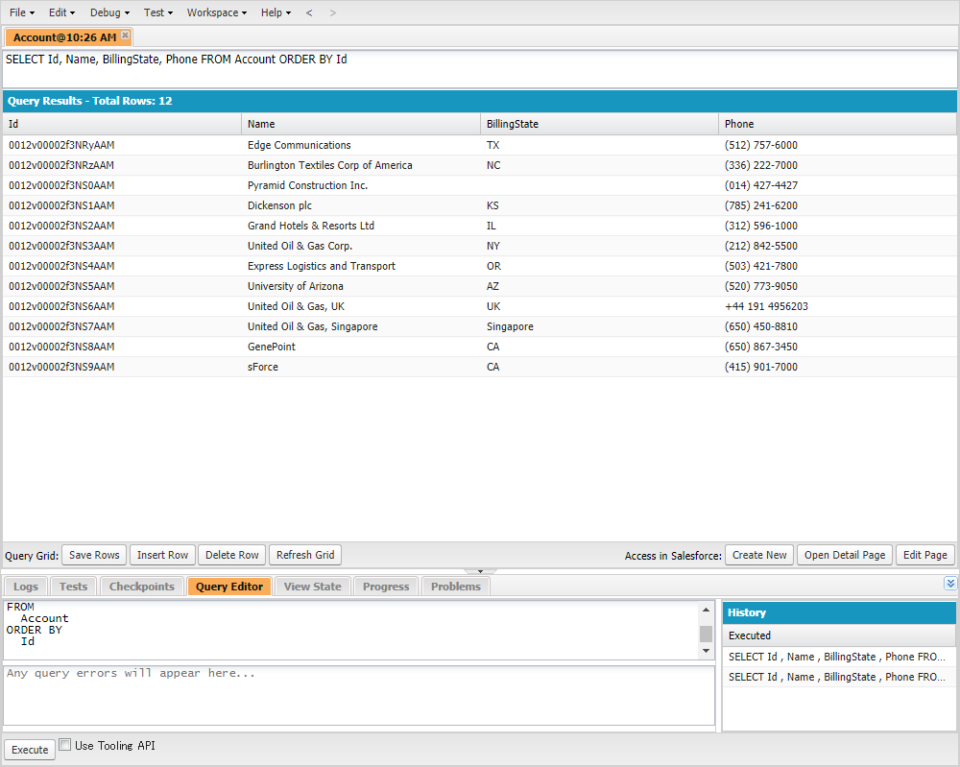The image size is (960, 767).
Task: Sort by the BillingState column header
Action: pos(599,124)
